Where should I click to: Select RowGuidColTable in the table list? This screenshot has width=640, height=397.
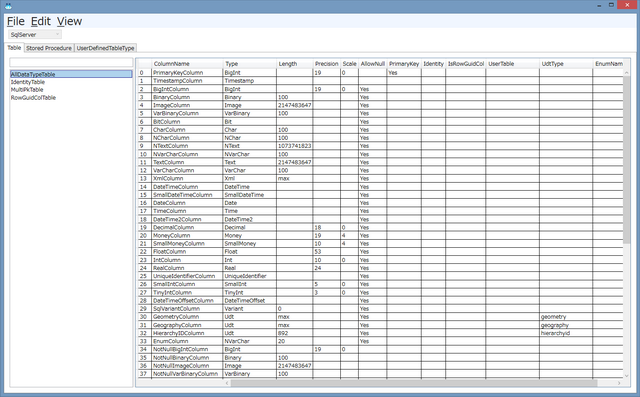[x=33, y=98]
